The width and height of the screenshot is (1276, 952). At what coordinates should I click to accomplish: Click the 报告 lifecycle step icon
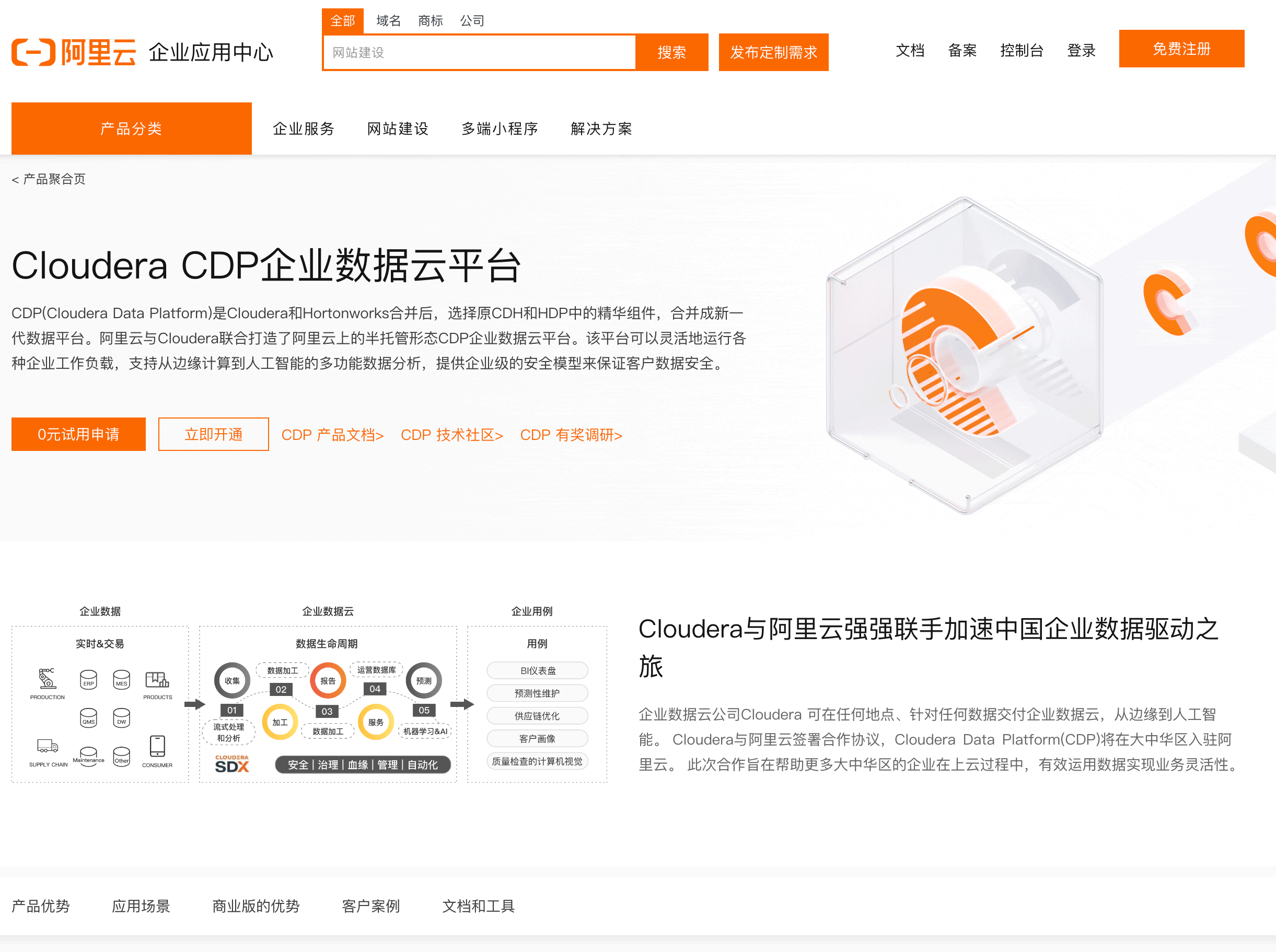point(328,680)
